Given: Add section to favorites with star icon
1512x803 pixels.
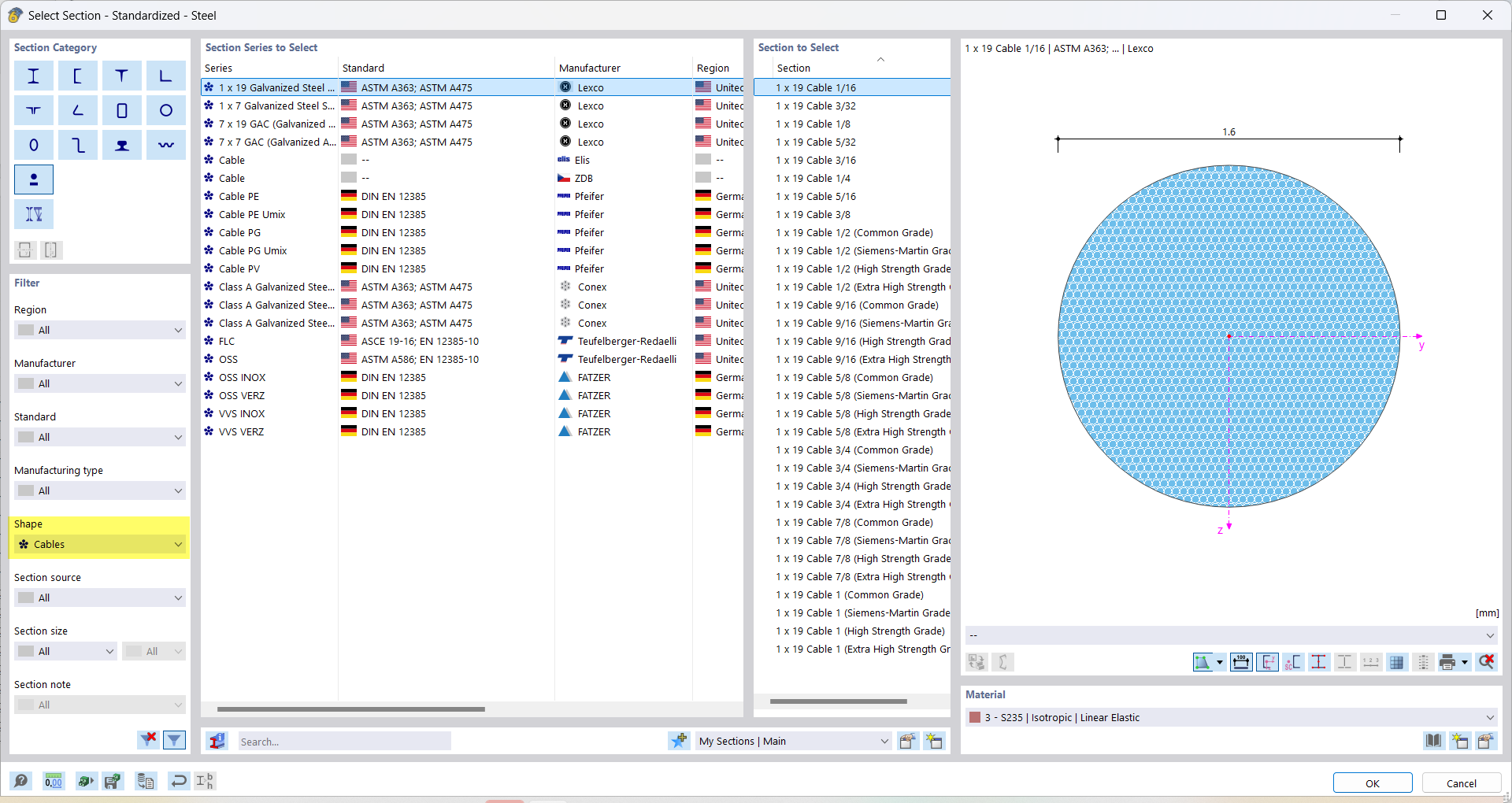Looking at the screenshot, I should click(x=679, y=741).
